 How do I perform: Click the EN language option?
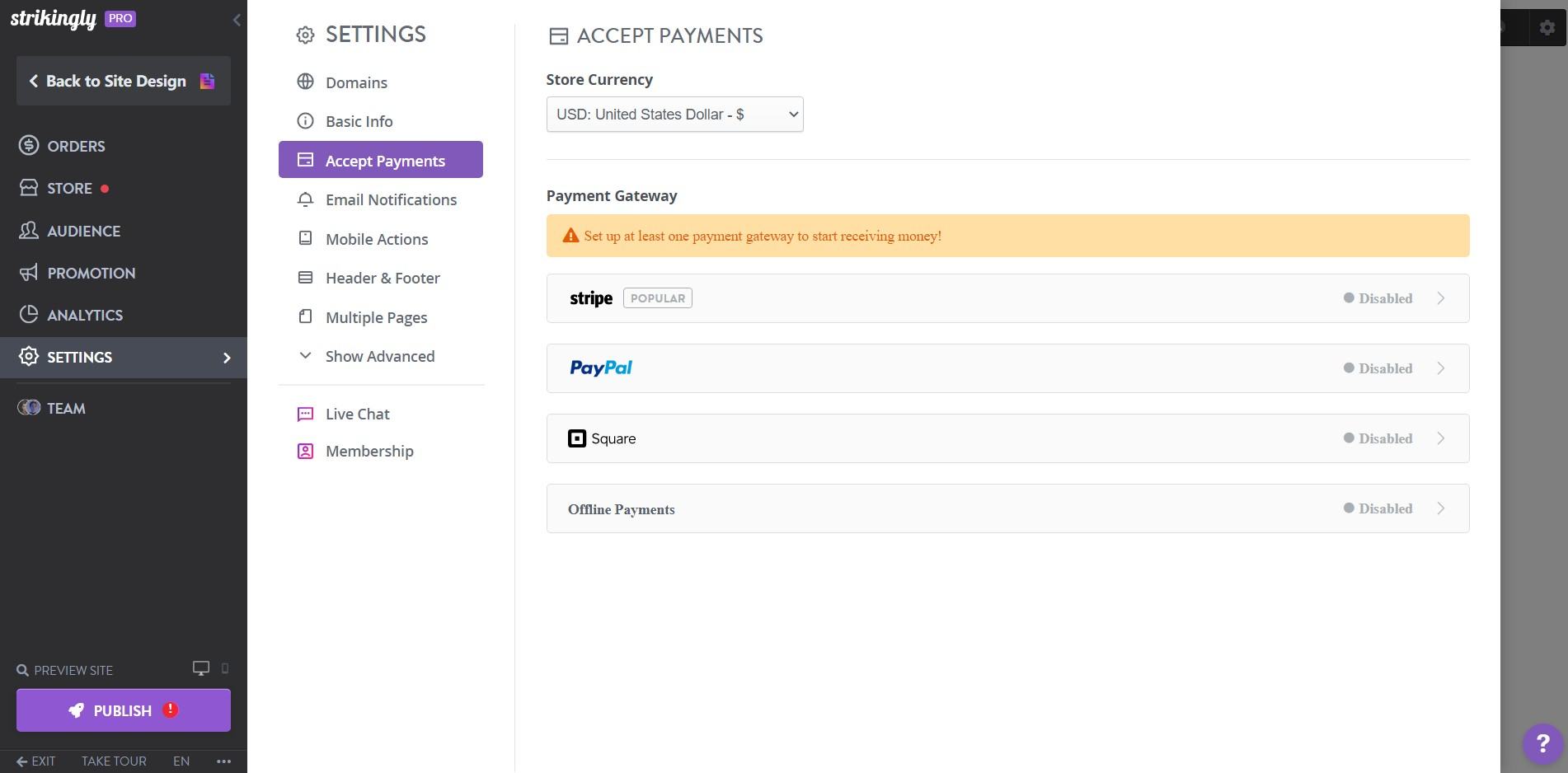[181, 761]
